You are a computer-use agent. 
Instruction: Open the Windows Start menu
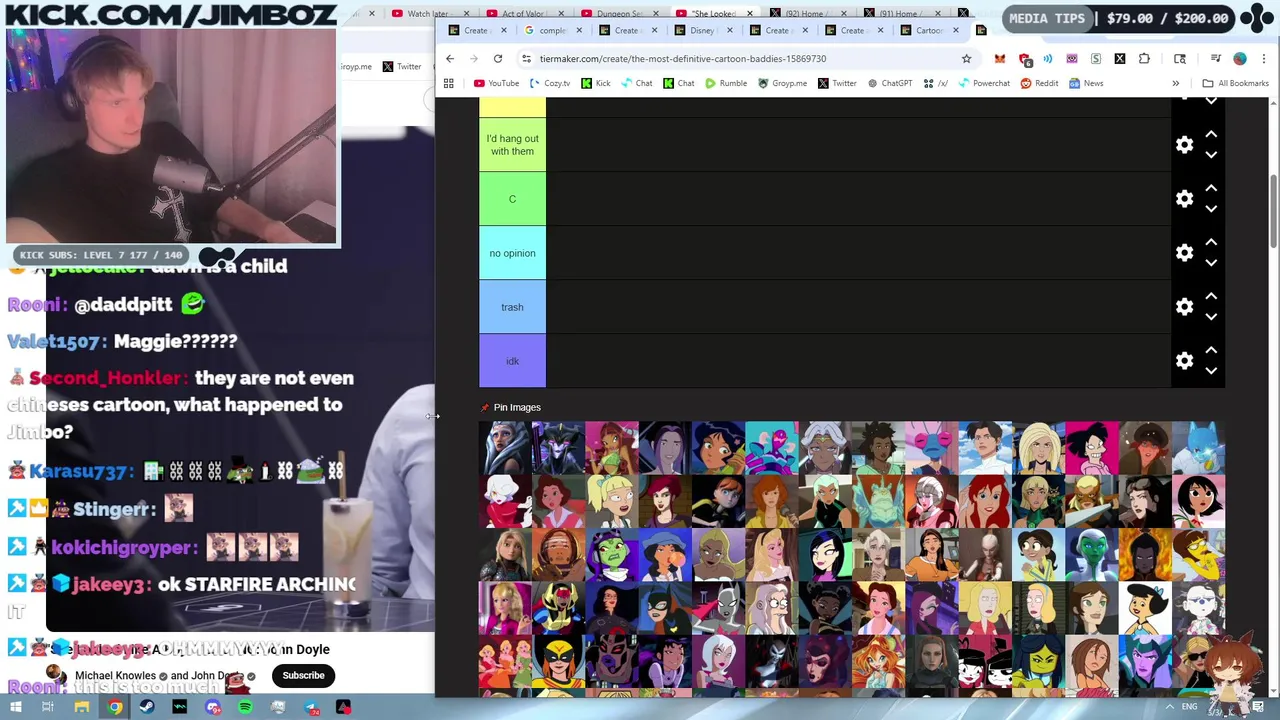pos(16,707)
